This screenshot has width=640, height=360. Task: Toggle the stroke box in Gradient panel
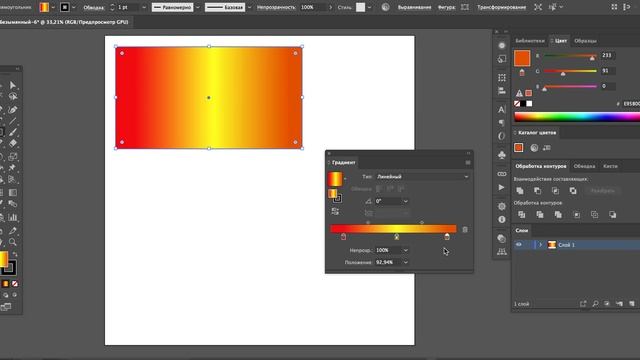coord(337,199)
